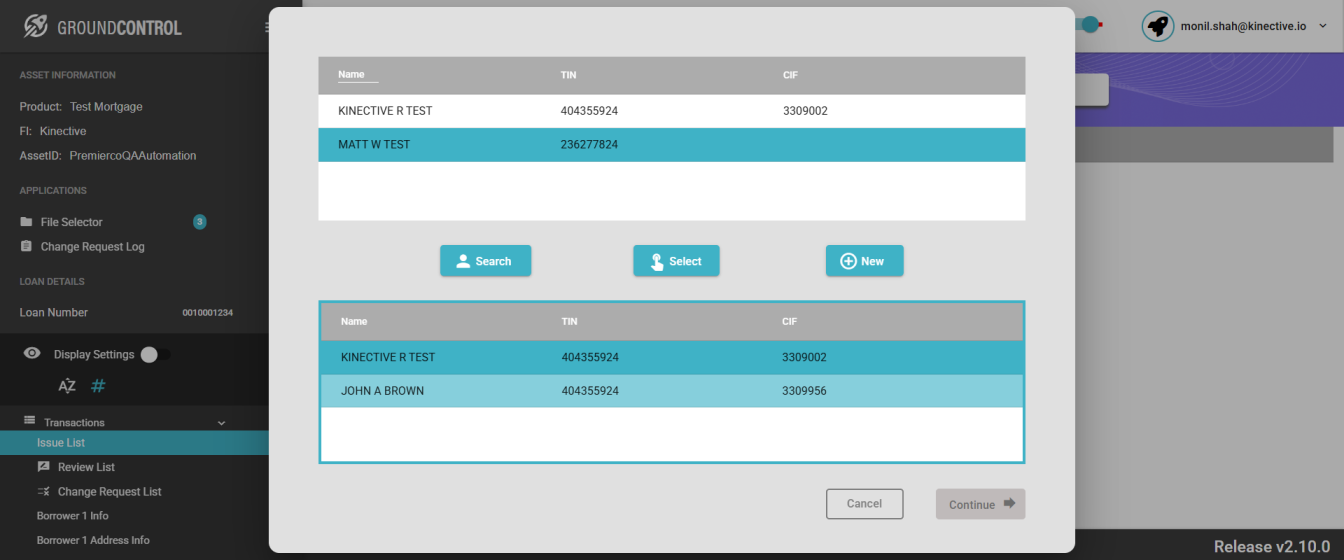Click the File Selector folder icon
Screen dimensions: 1344x560
[27, 222]
